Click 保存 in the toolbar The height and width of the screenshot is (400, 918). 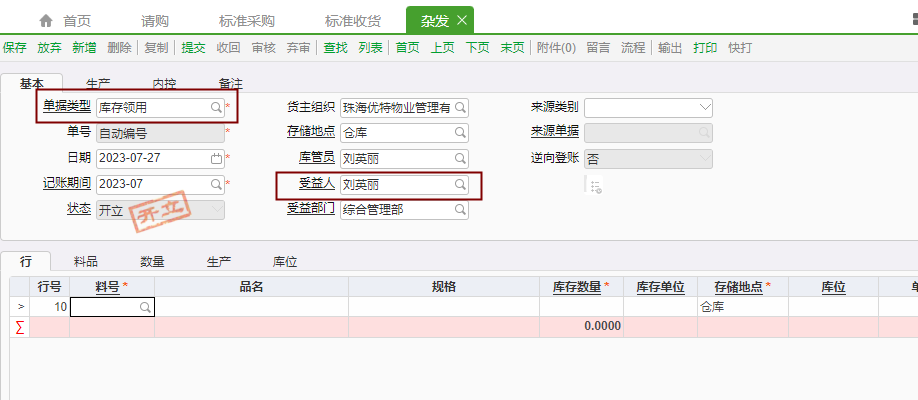pos(15,48)
